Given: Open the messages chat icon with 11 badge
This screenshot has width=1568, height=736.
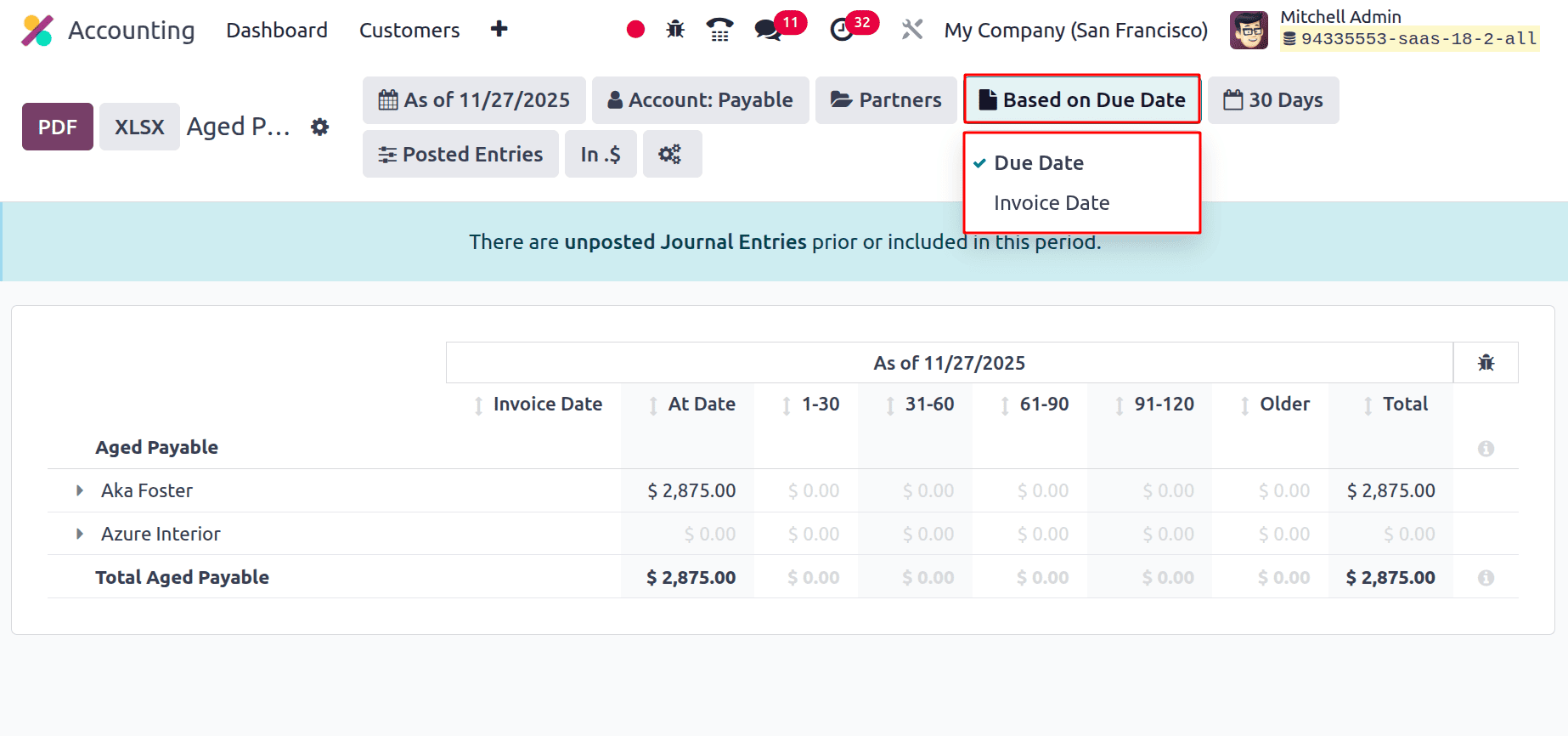Looking at the screenshot, I should tap(769, 30).
